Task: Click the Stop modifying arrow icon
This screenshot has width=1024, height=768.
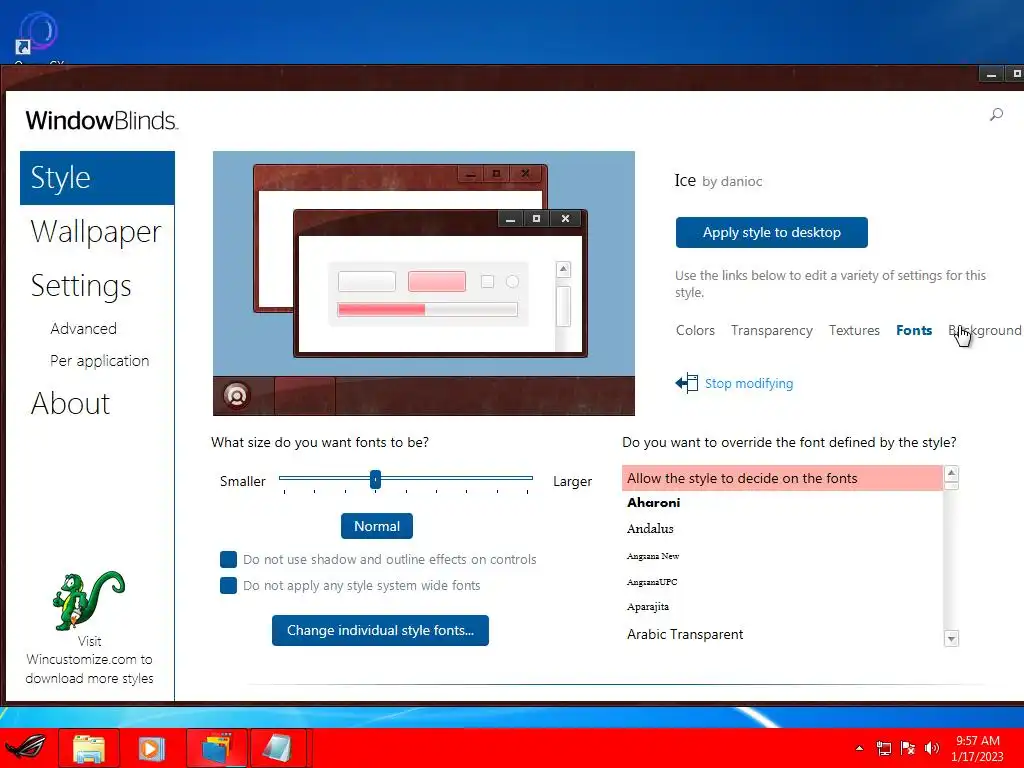Action: tap(686, 383)
